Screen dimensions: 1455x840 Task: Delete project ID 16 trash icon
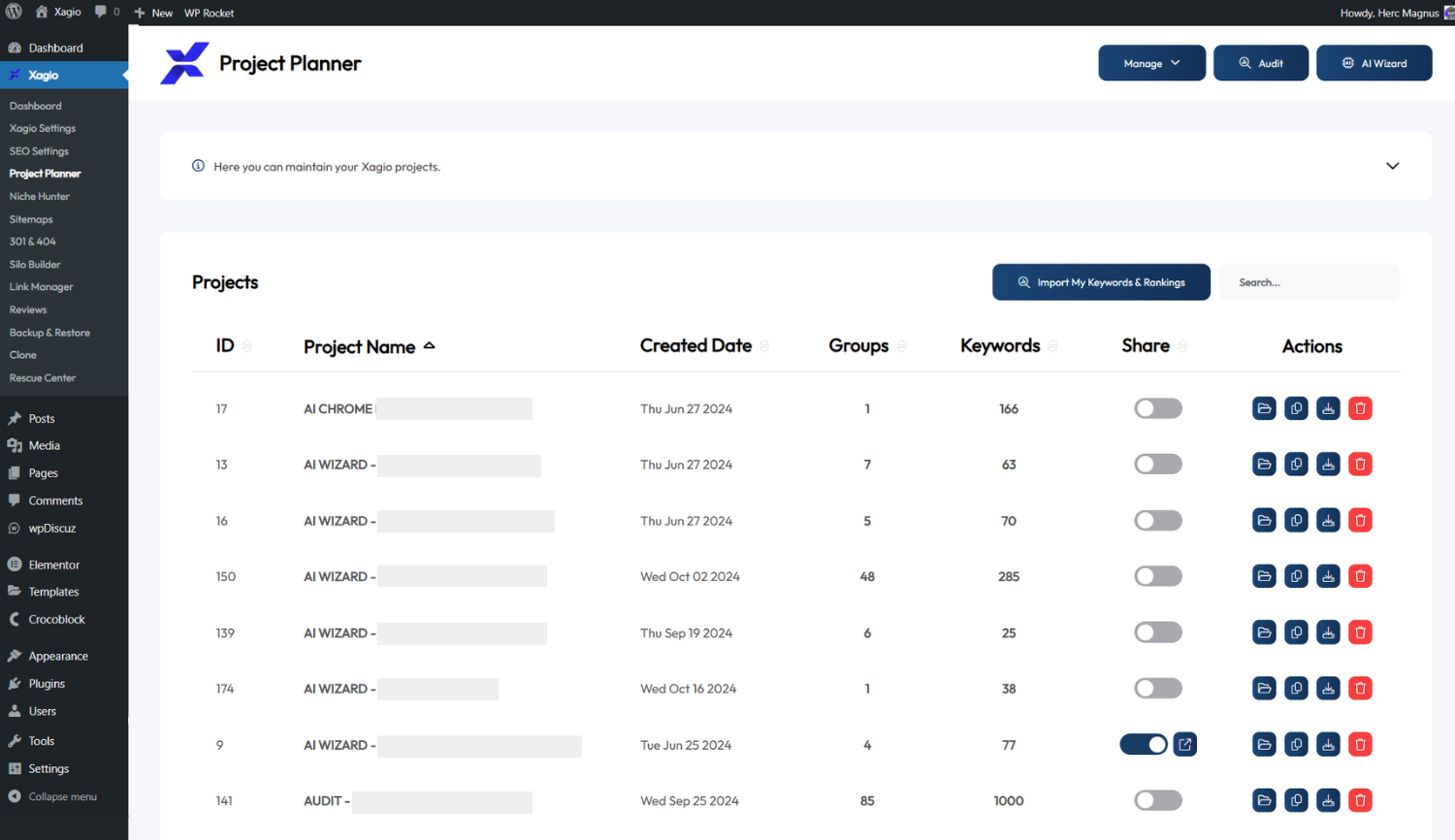[x=1360, y=521]
